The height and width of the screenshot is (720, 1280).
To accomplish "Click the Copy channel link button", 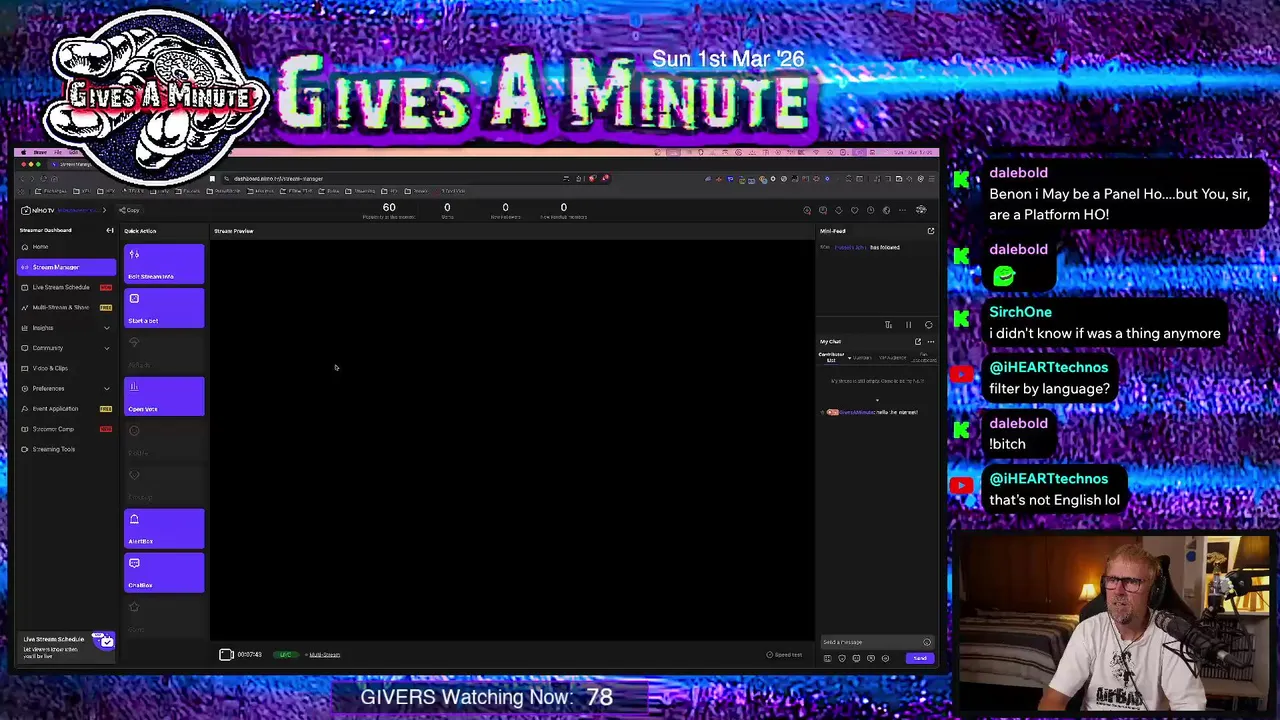I will (x=129, y=210).
